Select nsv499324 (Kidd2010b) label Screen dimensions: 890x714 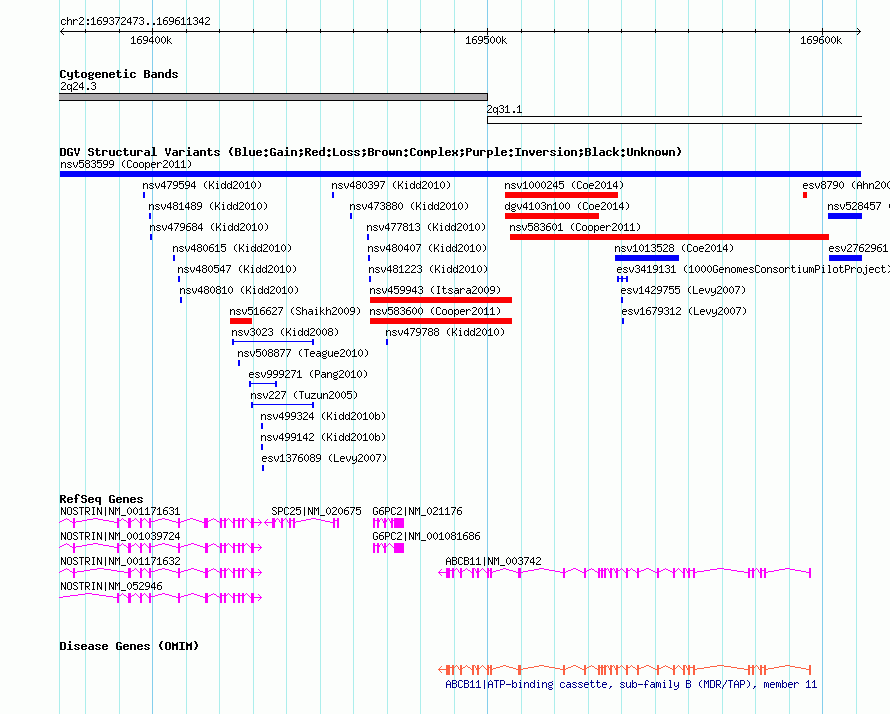tap(323, 416)
